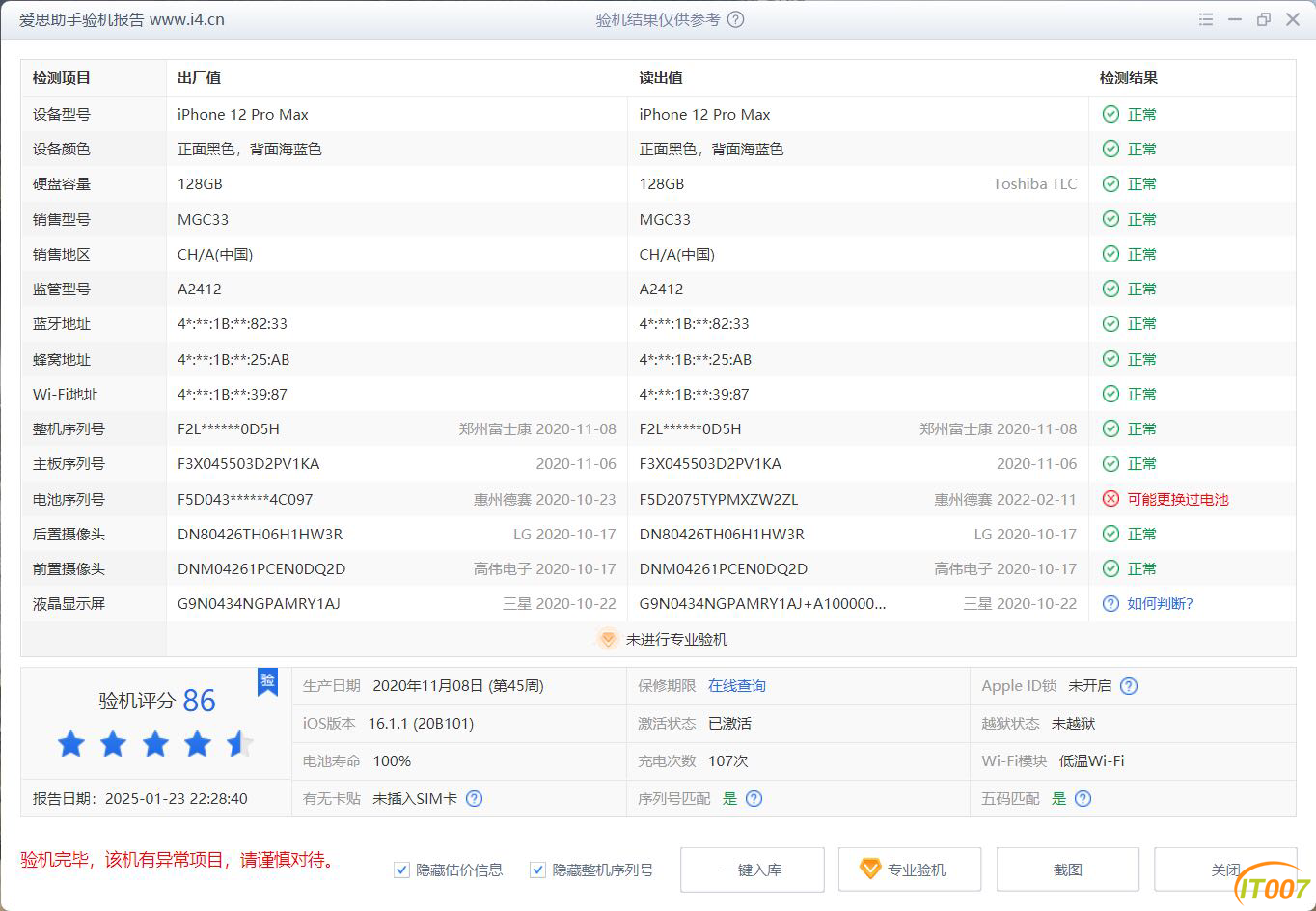Screen dimensions: 1316x911
Task: Click the 未进行专业验机 text
Action: coord(676,639)
